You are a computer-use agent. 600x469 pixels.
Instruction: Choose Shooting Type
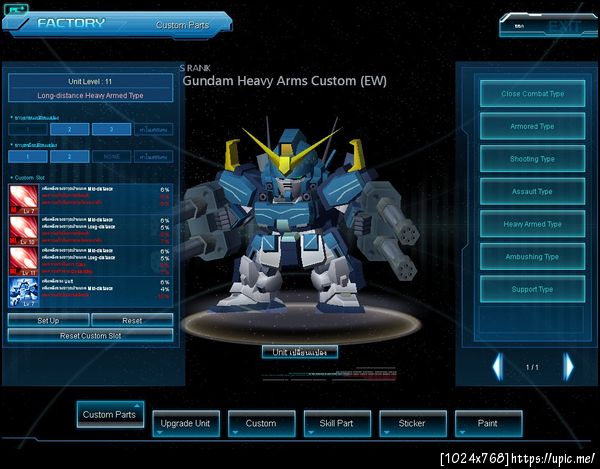[x=532, y=159]
